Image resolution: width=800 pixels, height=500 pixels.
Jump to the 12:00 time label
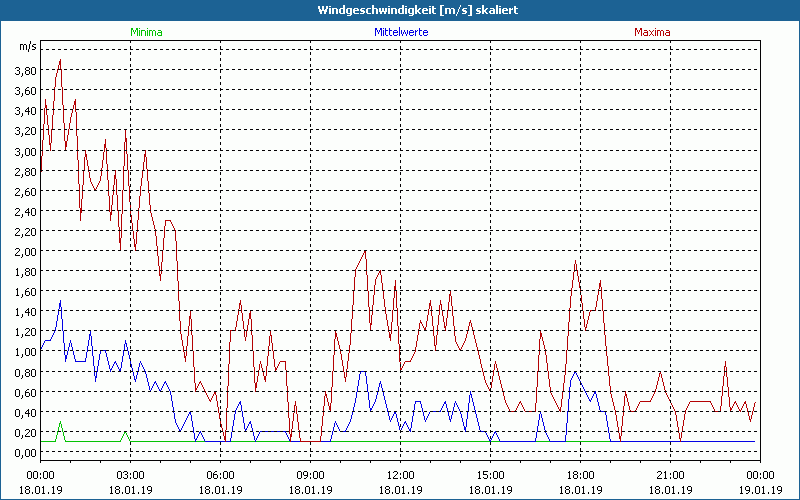400,475
